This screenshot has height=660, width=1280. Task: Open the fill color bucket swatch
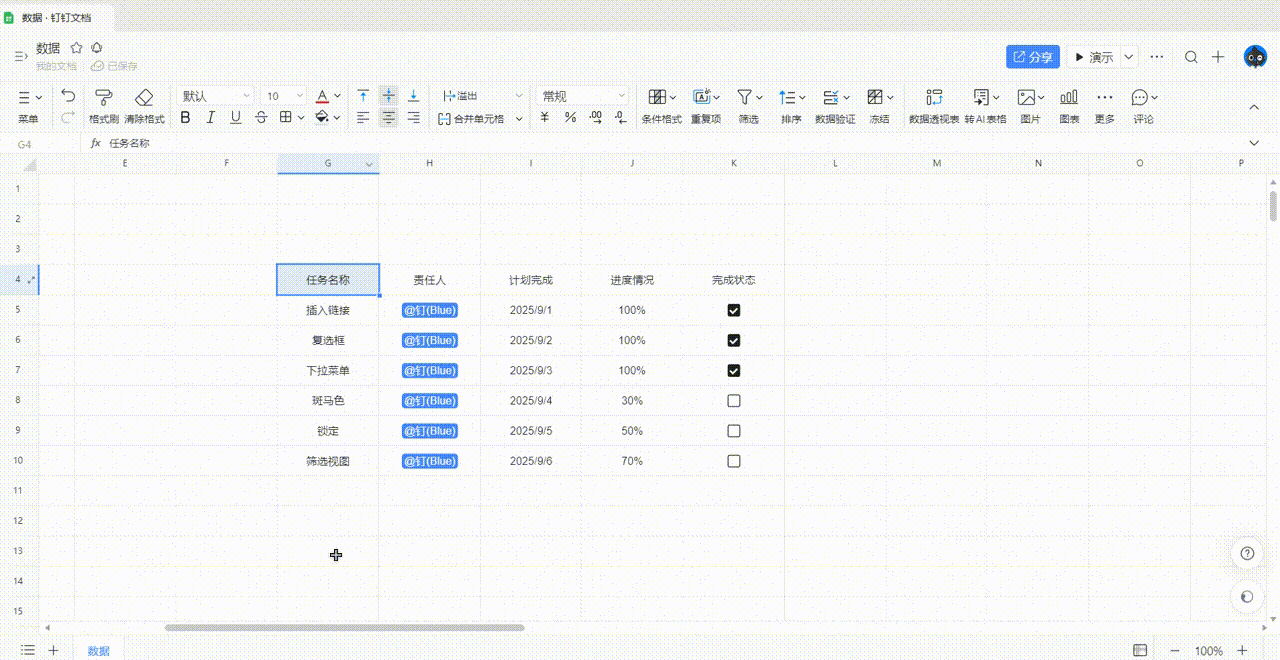click(x=322, y=118)
